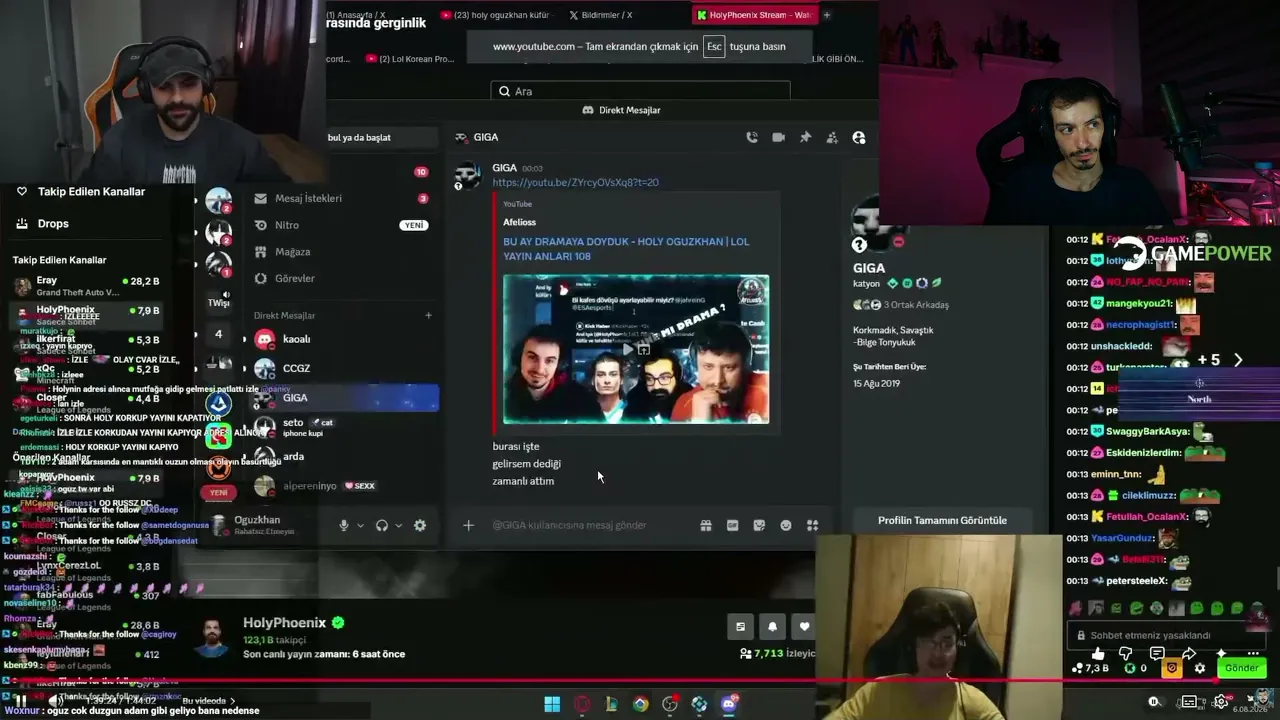Add friends to the GIGA DM
Screen dimensions: 1280x720
pos(832,138)
